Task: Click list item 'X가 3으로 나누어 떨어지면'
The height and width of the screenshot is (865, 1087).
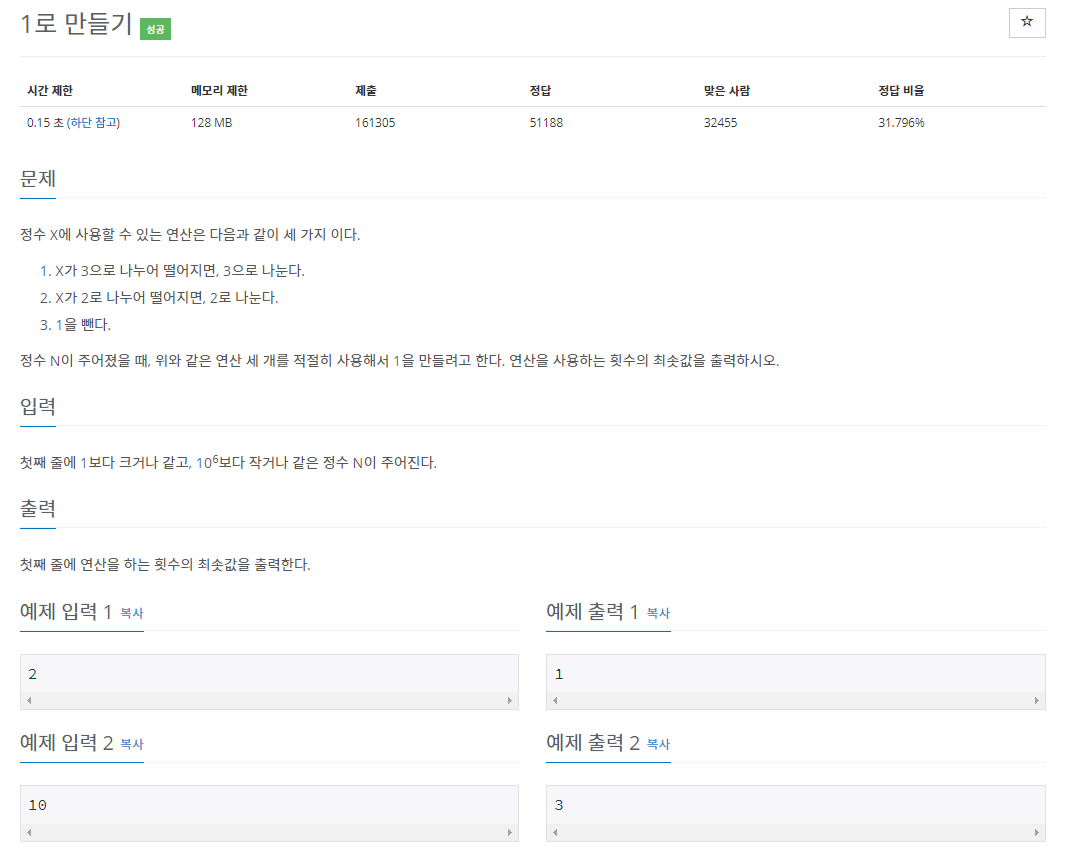Action: pyautogui.click(x=180, y=270)
